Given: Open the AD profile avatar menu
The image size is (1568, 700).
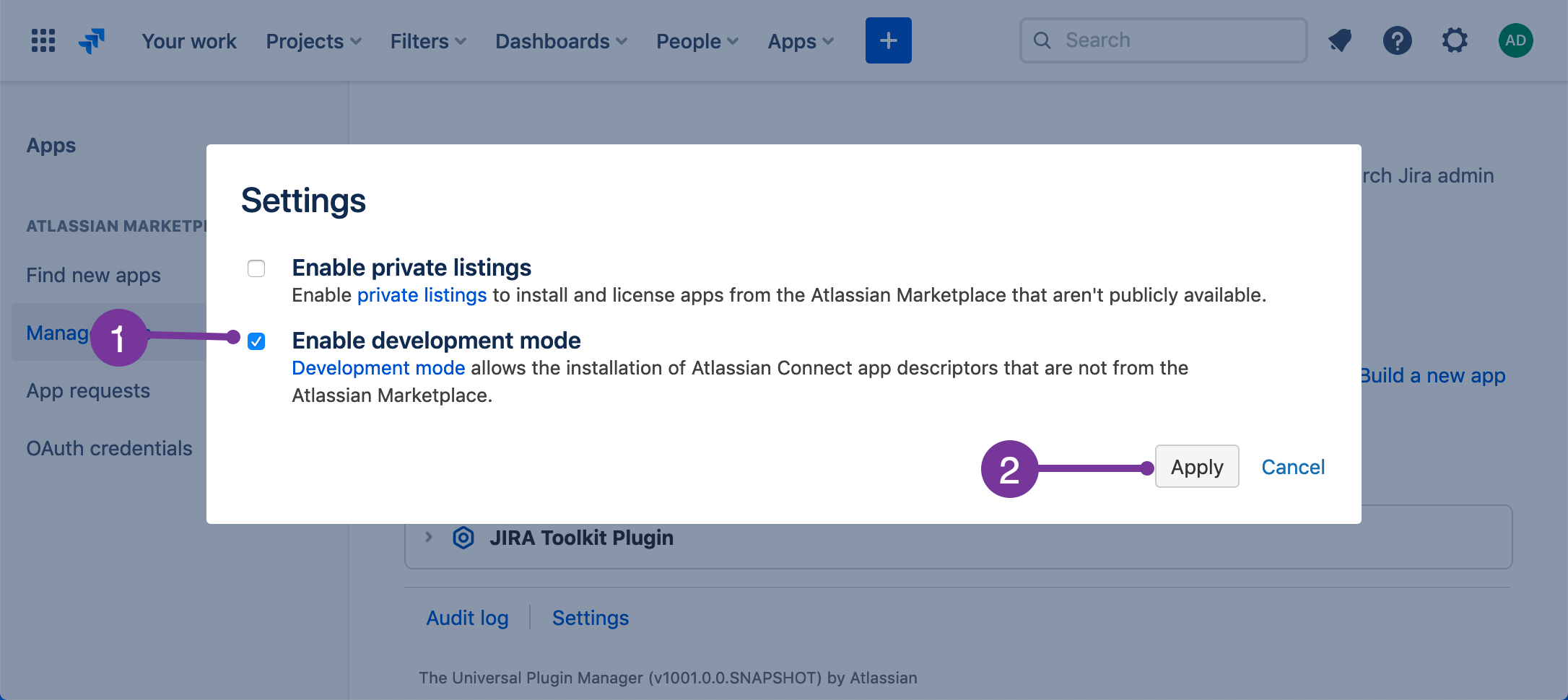Looking at the screenshot, I should pyautogui.click(x=1515, y=40).
